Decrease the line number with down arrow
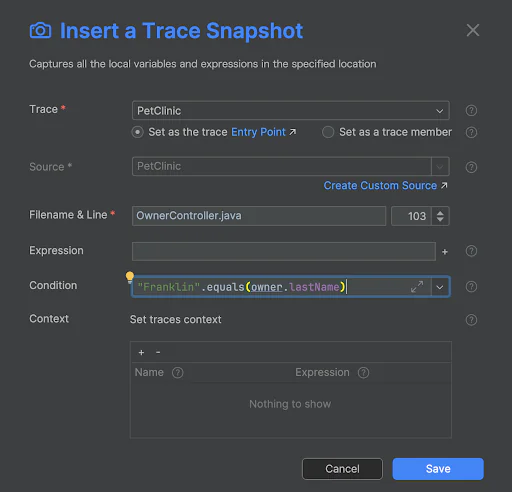The width and height of the screenshot is (512, 492). point(440,219)
